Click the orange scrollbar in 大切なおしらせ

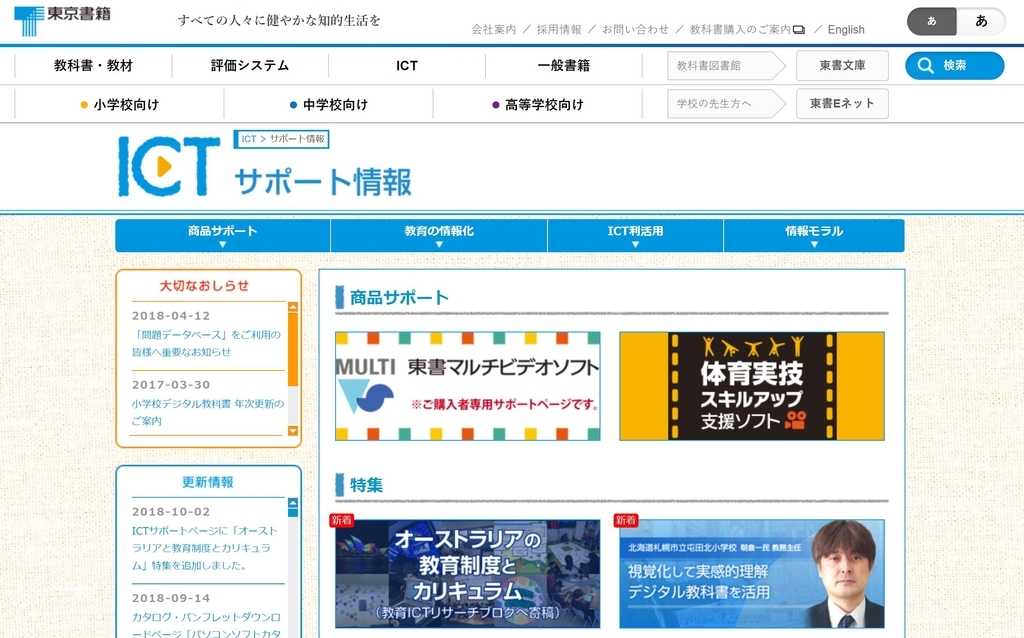(293, 349)
